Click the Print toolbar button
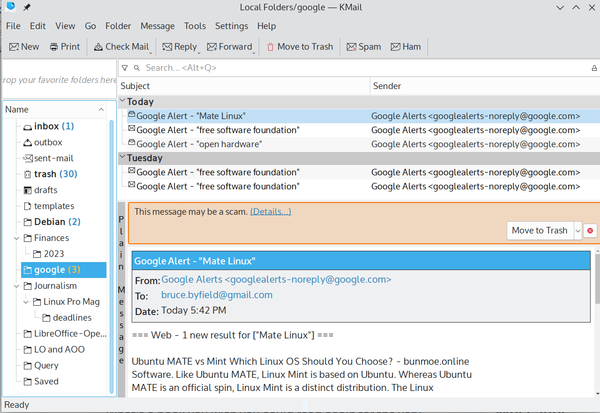Screen dimensions: 600x413 point(65,47)
